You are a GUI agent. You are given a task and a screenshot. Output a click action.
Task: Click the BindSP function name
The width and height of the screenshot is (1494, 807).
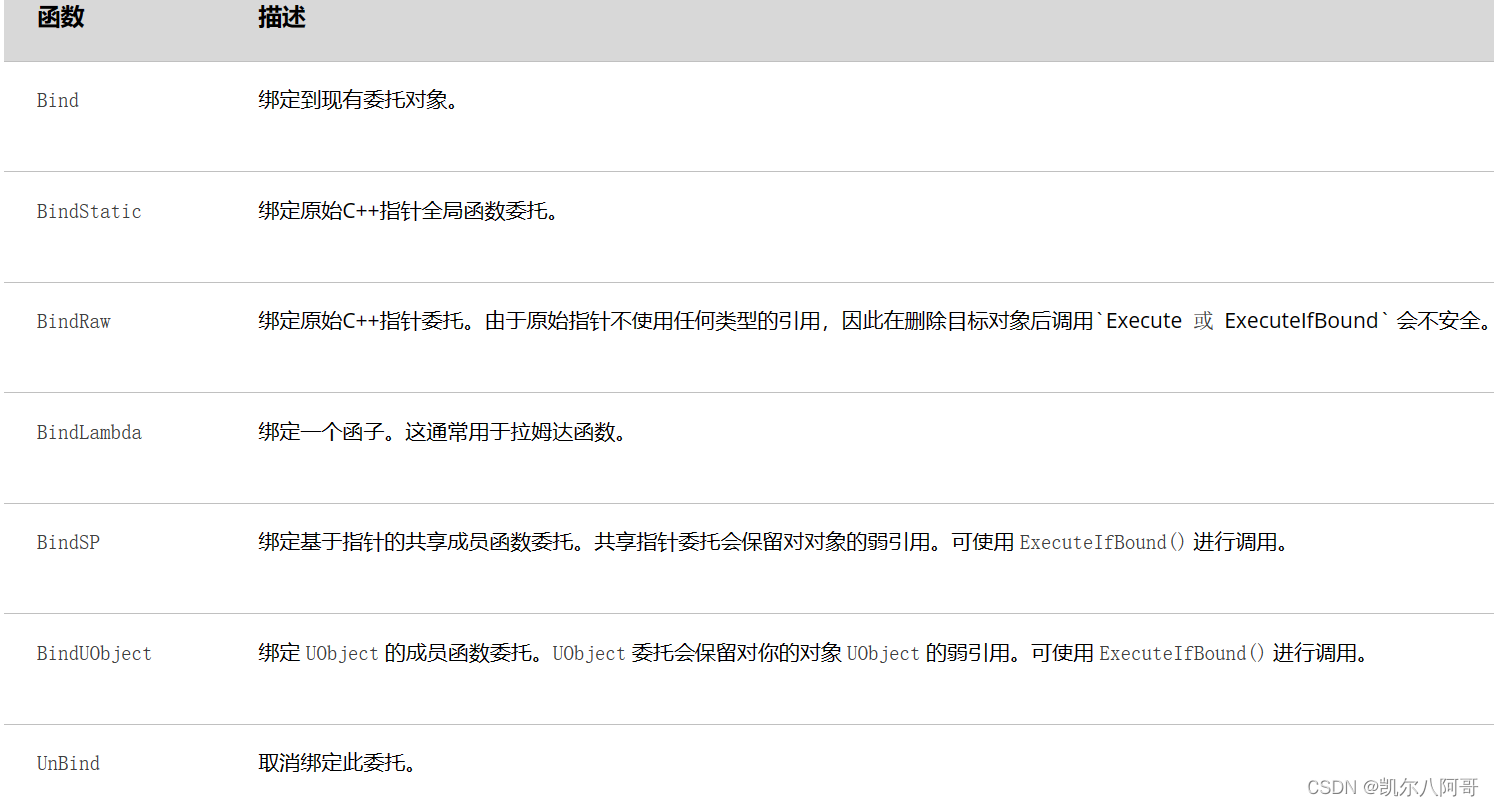[68, 543]
